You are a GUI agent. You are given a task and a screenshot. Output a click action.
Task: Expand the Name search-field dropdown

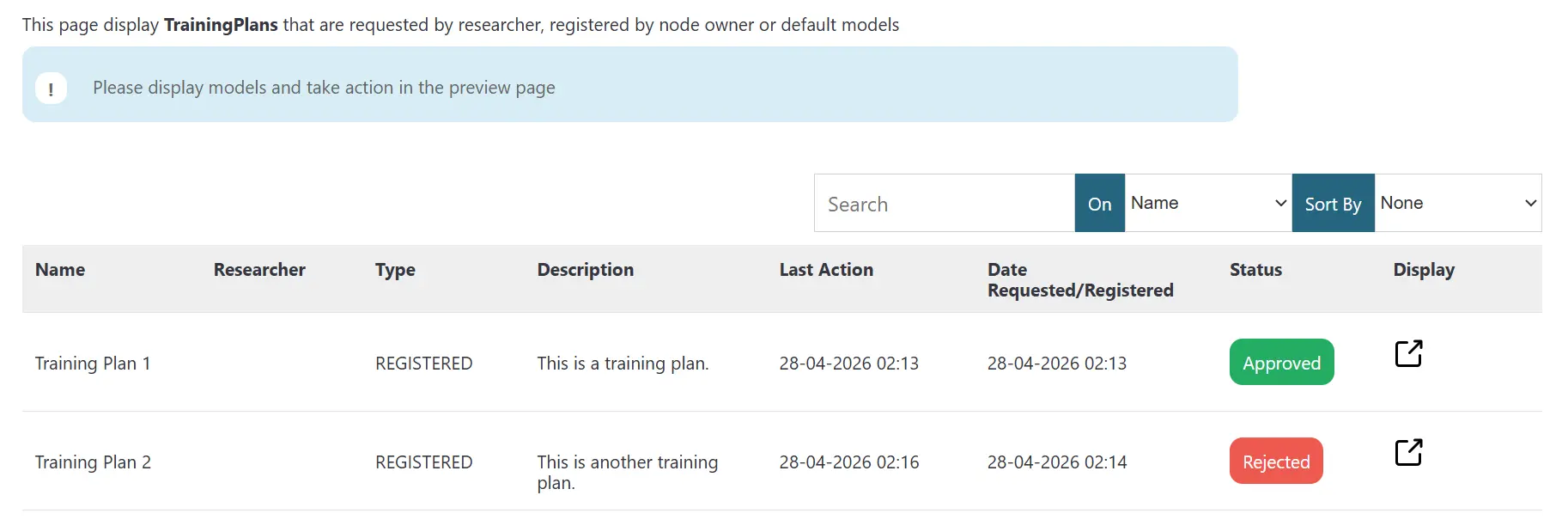pyautogui.click(x=1208, y=203)
